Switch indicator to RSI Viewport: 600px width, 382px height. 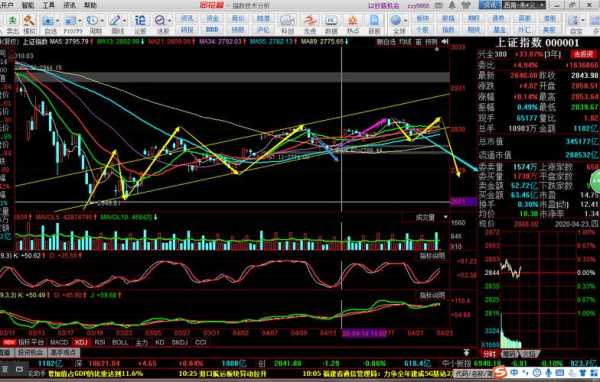click(99, 342)
